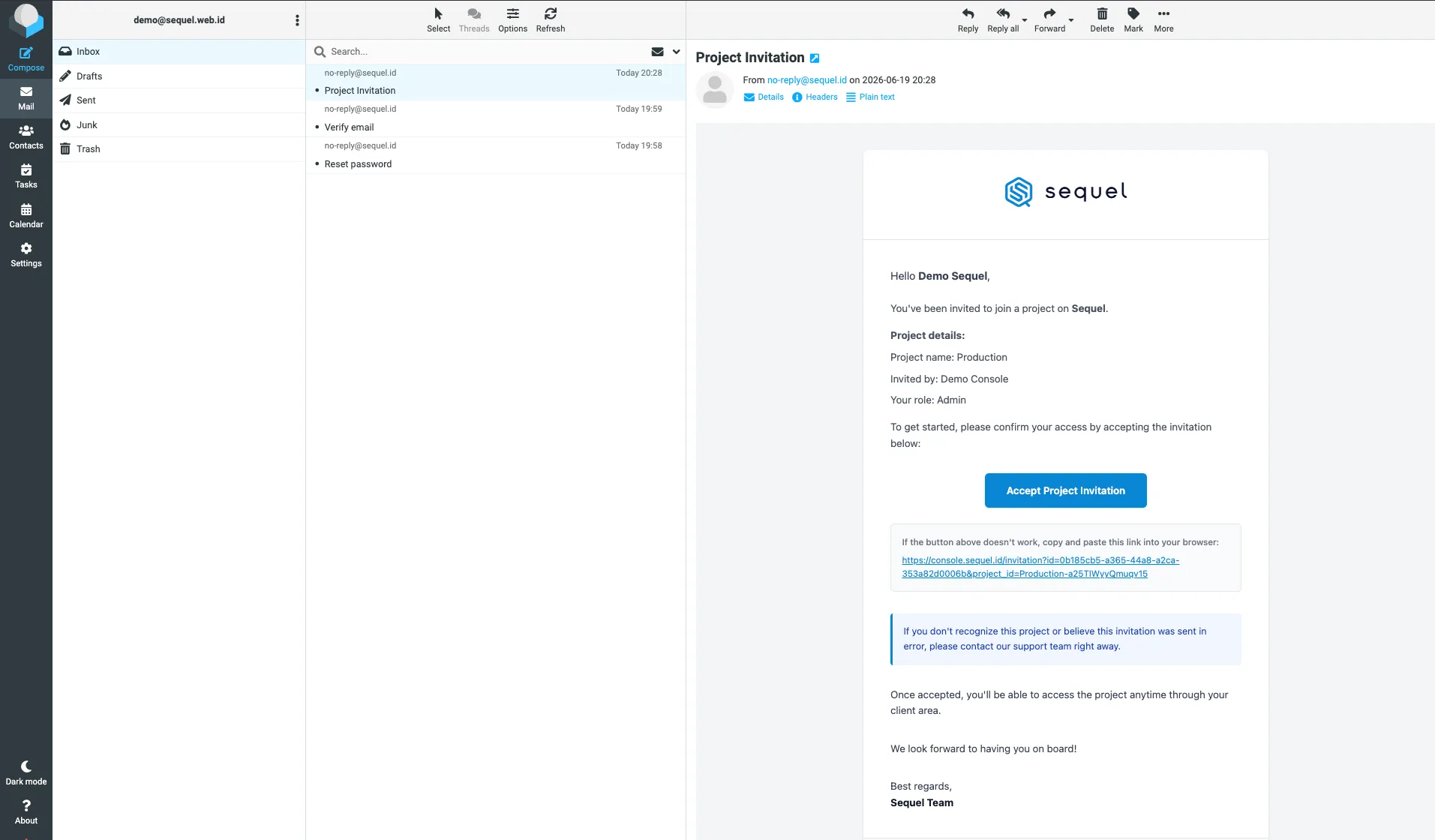Click the Accept Project Invitation button
The image size is (1435, 840).
click(1065, 490)
